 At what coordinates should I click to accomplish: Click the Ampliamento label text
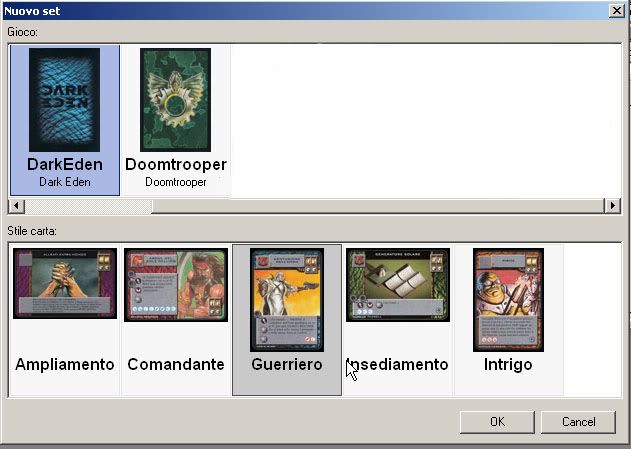(x=65, y=365)
